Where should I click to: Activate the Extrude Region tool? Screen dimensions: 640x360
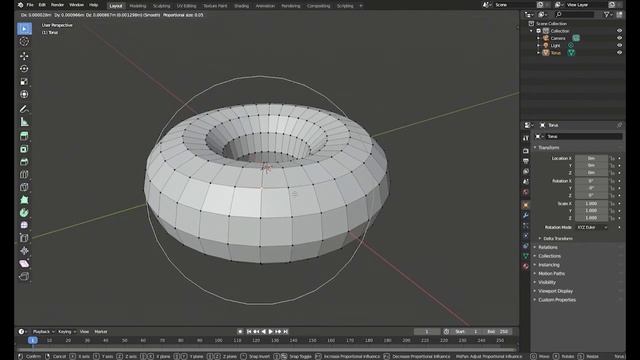(24, 136)
